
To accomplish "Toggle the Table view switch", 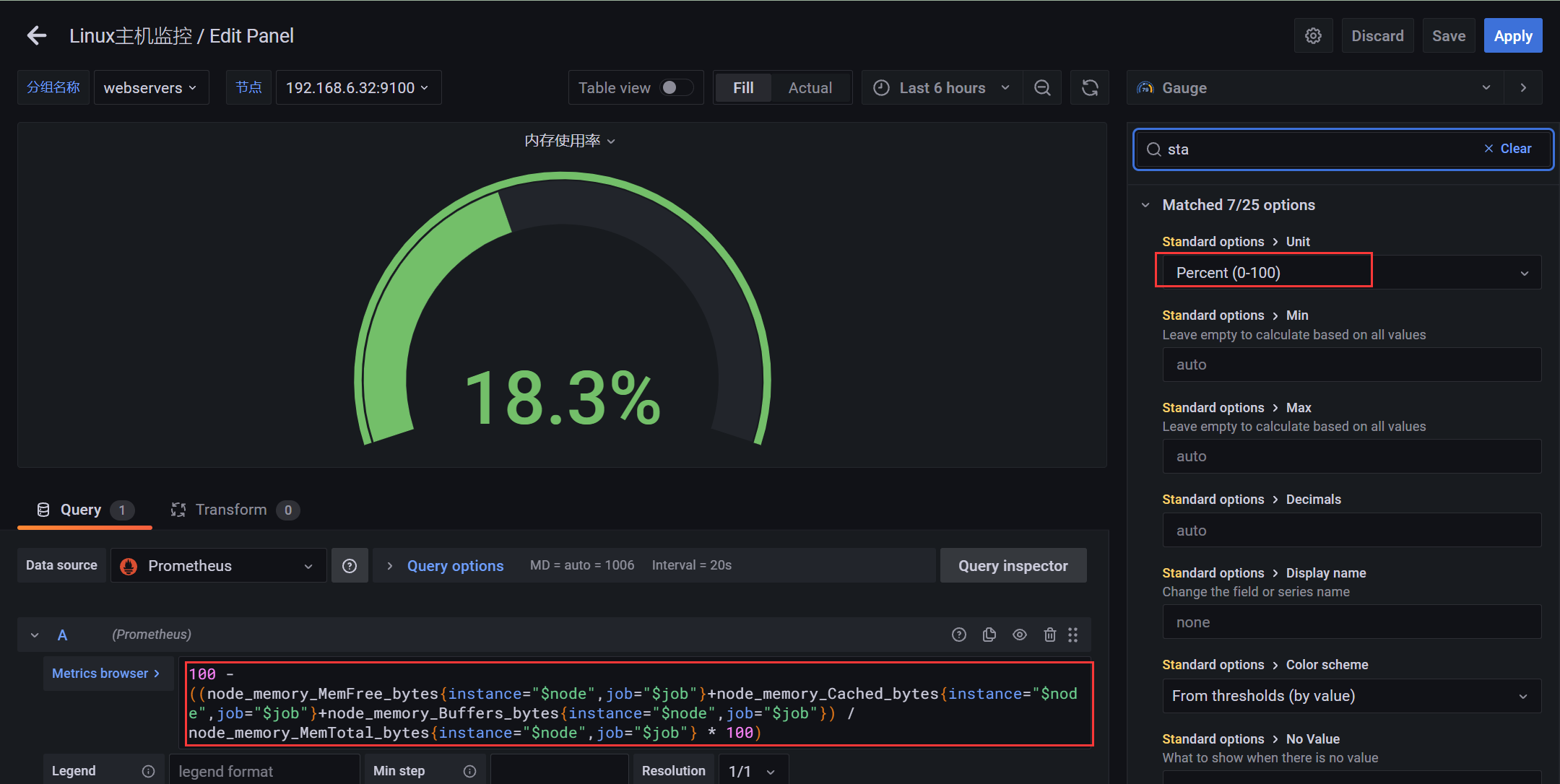I will click(x=677, y=87).
